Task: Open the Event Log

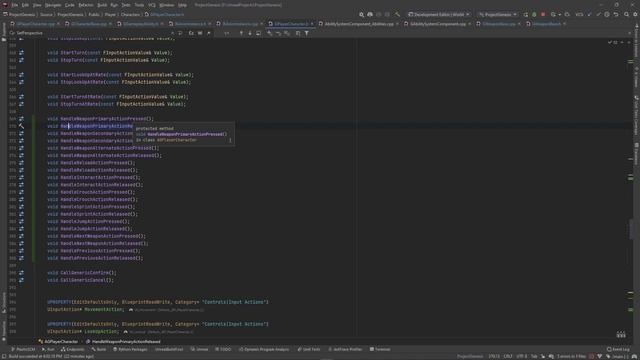Action: click(618, 349)
